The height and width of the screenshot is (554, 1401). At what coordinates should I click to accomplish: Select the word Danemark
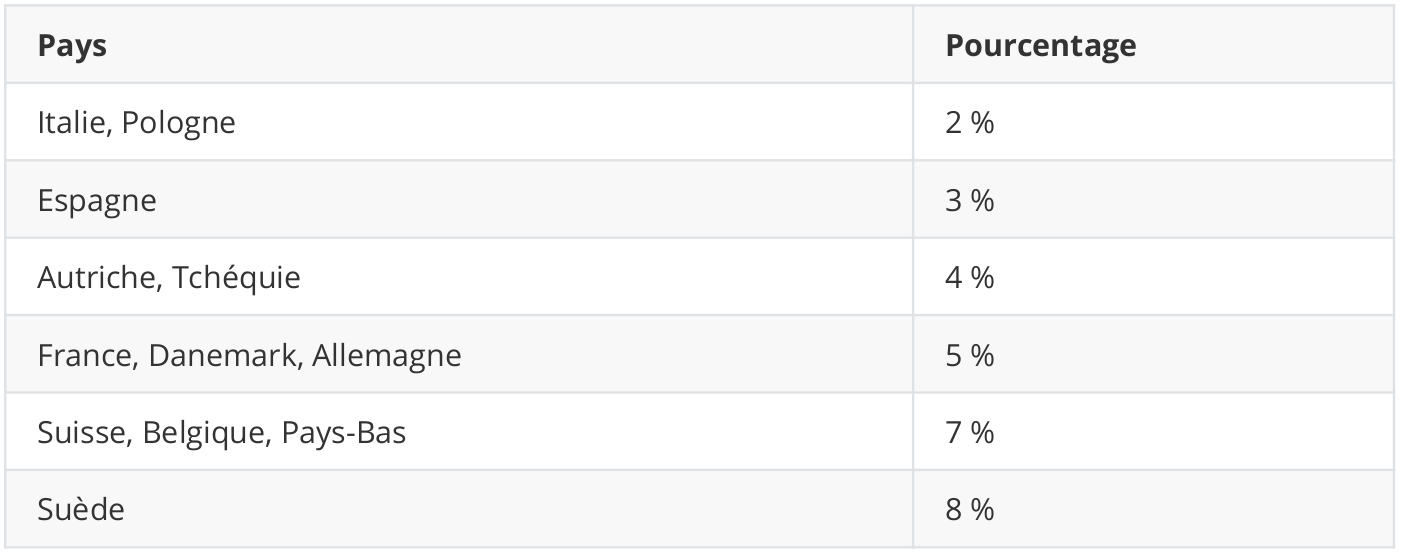coord(221,355)
